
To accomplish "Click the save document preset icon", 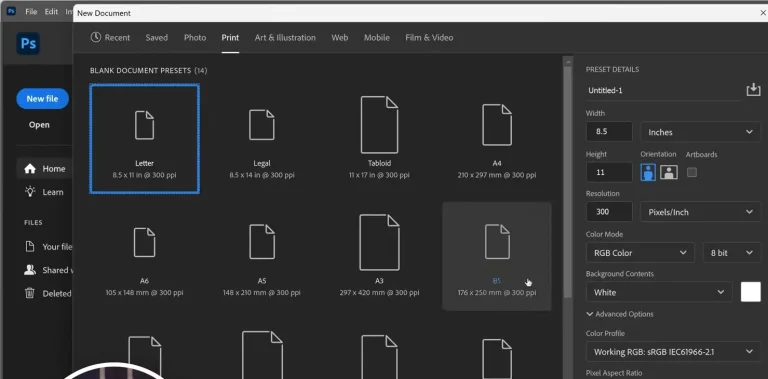I will (753, 90).
